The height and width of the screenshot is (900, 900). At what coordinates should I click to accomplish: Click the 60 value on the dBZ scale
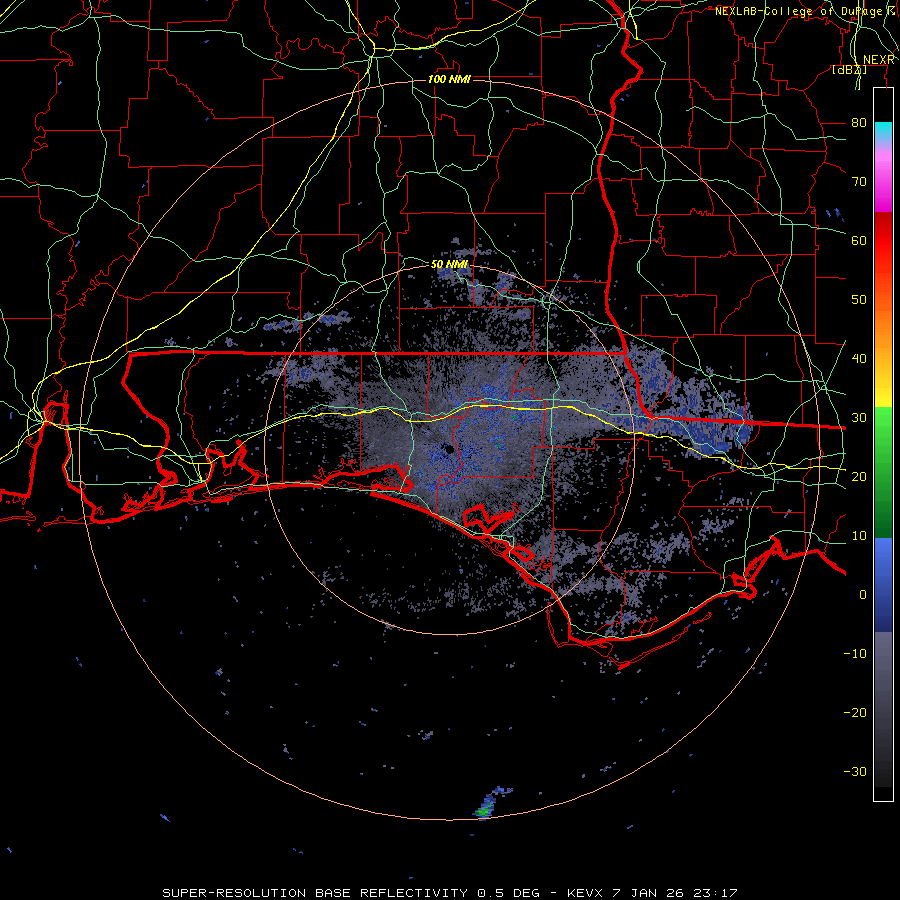859,240
